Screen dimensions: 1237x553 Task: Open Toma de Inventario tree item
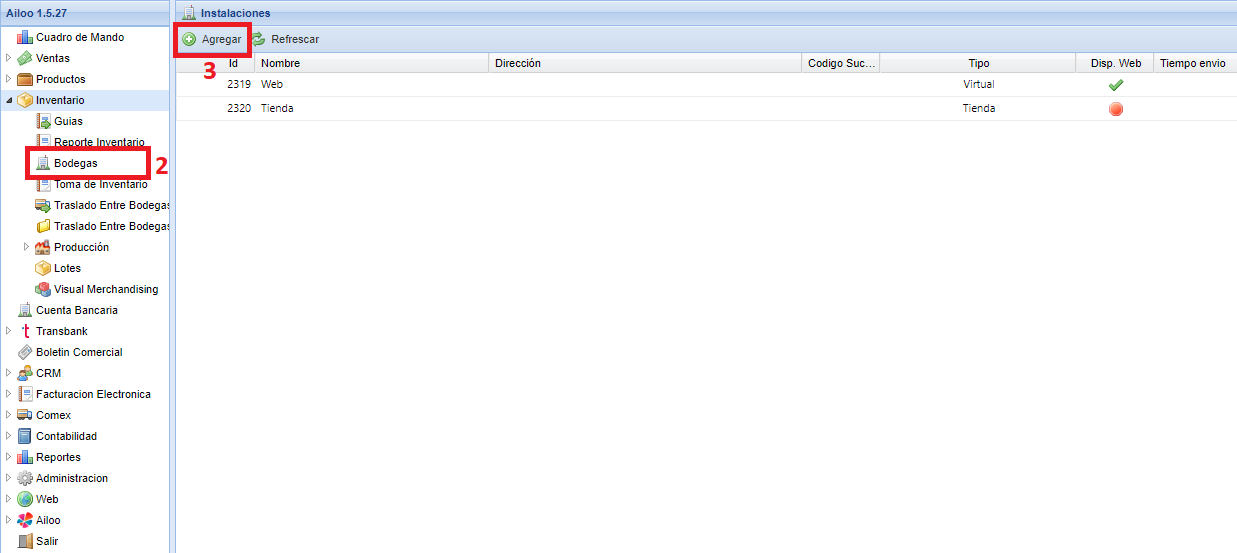click(x=101, y=184)
